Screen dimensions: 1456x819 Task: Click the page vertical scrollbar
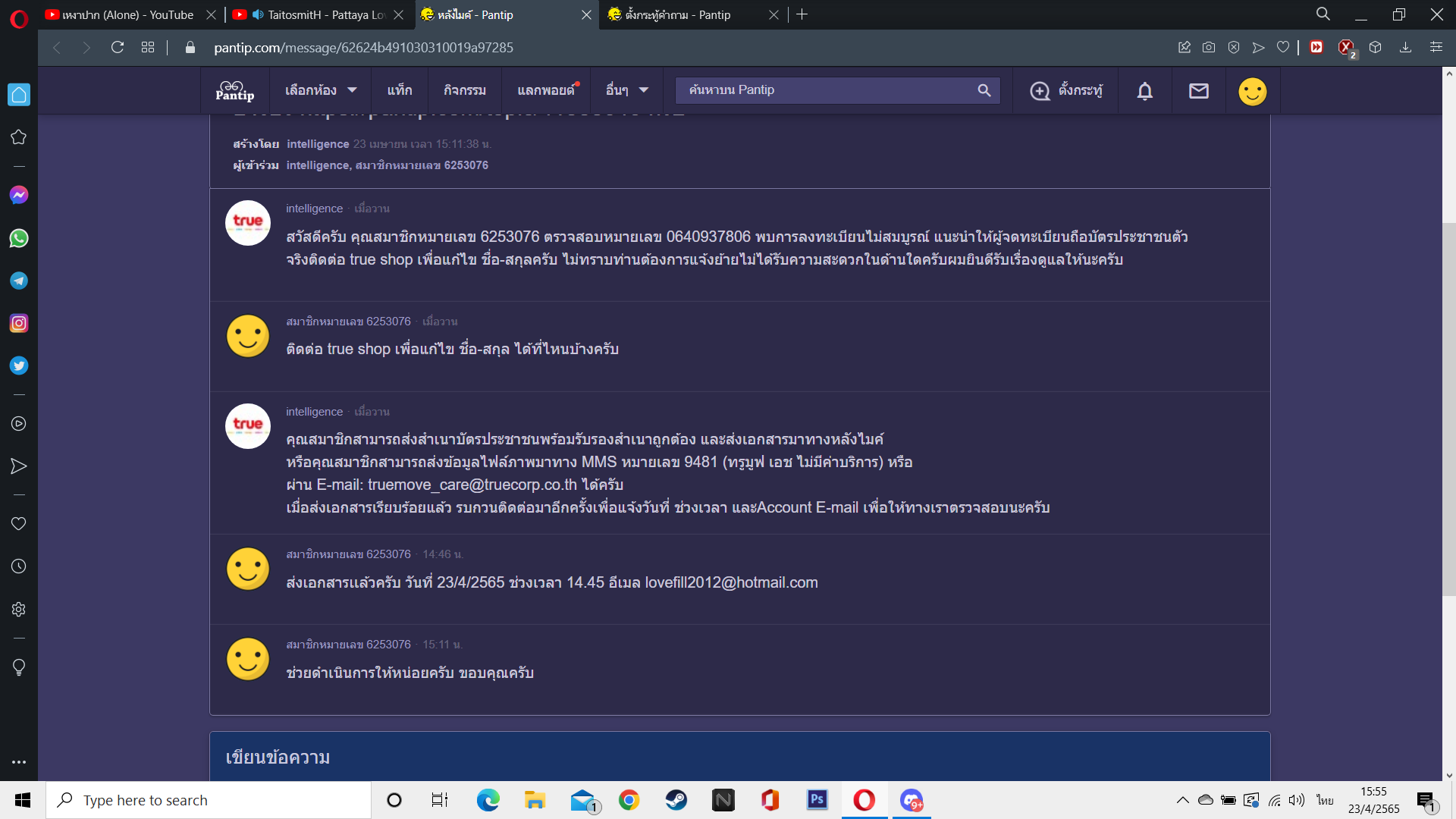coord(1448,409)
